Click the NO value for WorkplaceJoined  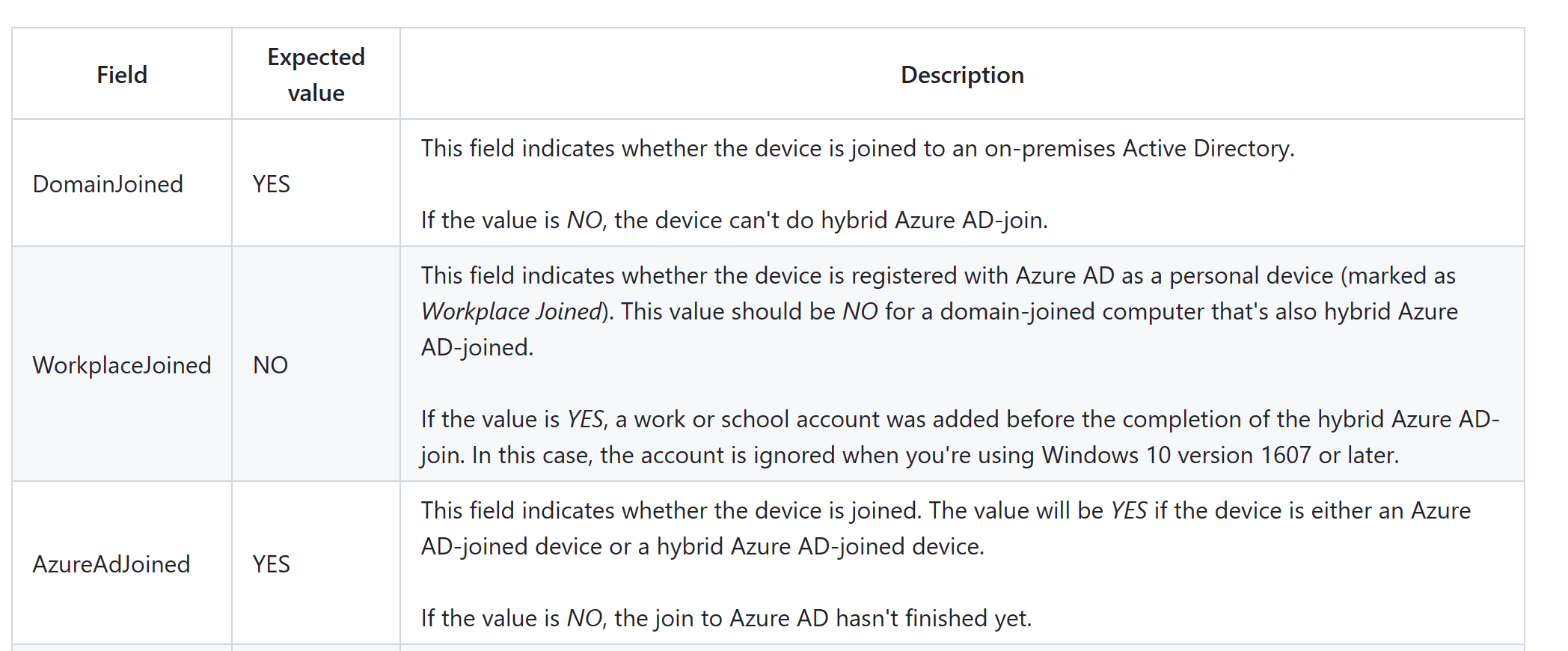click(270, 365)
